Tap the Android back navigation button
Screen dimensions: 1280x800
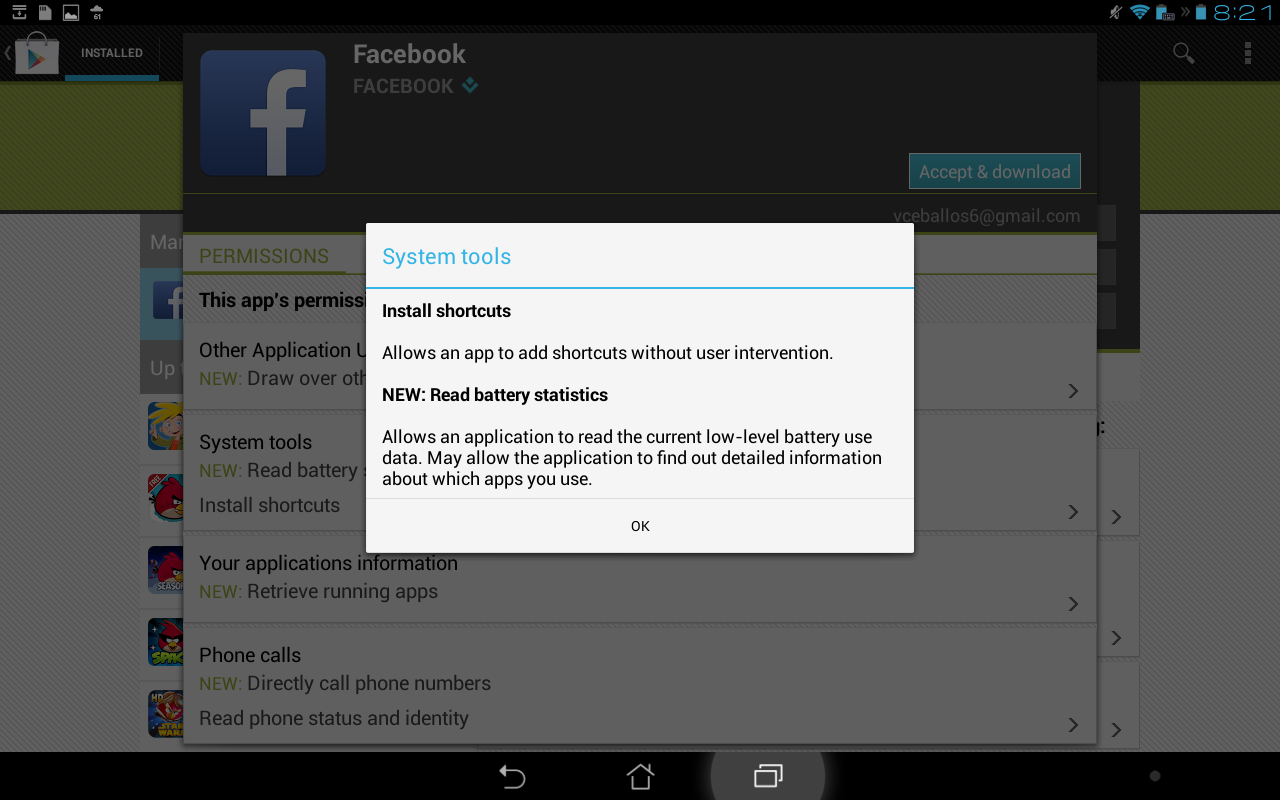[512, 776]
